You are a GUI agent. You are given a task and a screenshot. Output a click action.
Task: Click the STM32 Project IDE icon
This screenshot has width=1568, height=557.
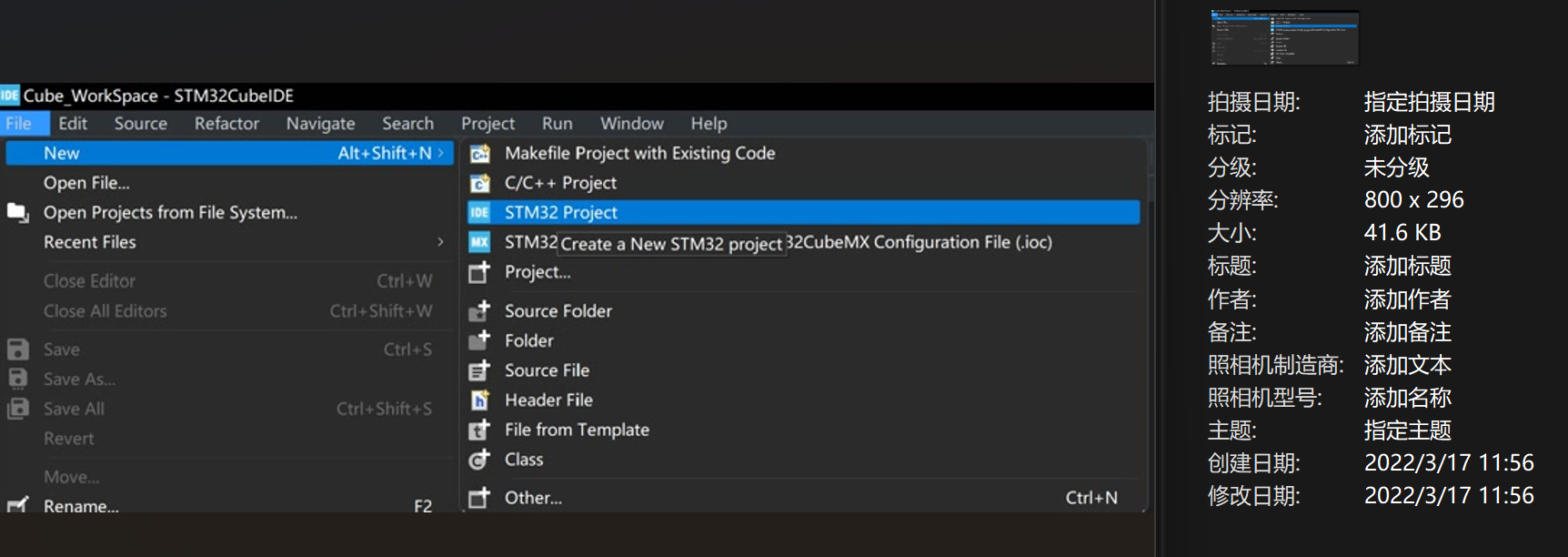[479, 212]
